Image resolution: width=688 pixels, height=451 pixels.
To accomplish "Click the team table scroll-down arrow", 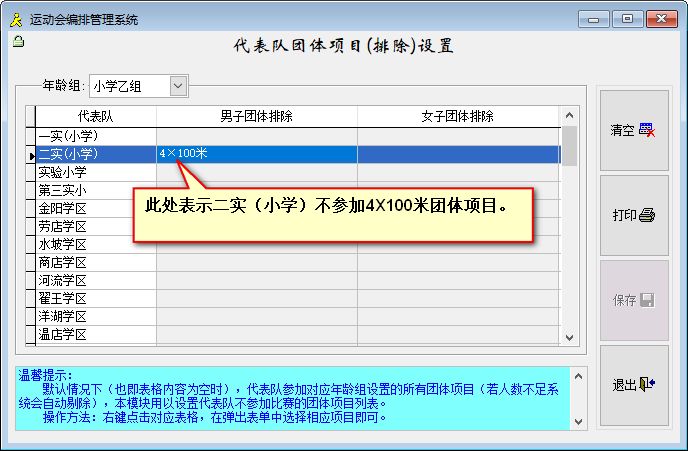I will tap(570, 337).
